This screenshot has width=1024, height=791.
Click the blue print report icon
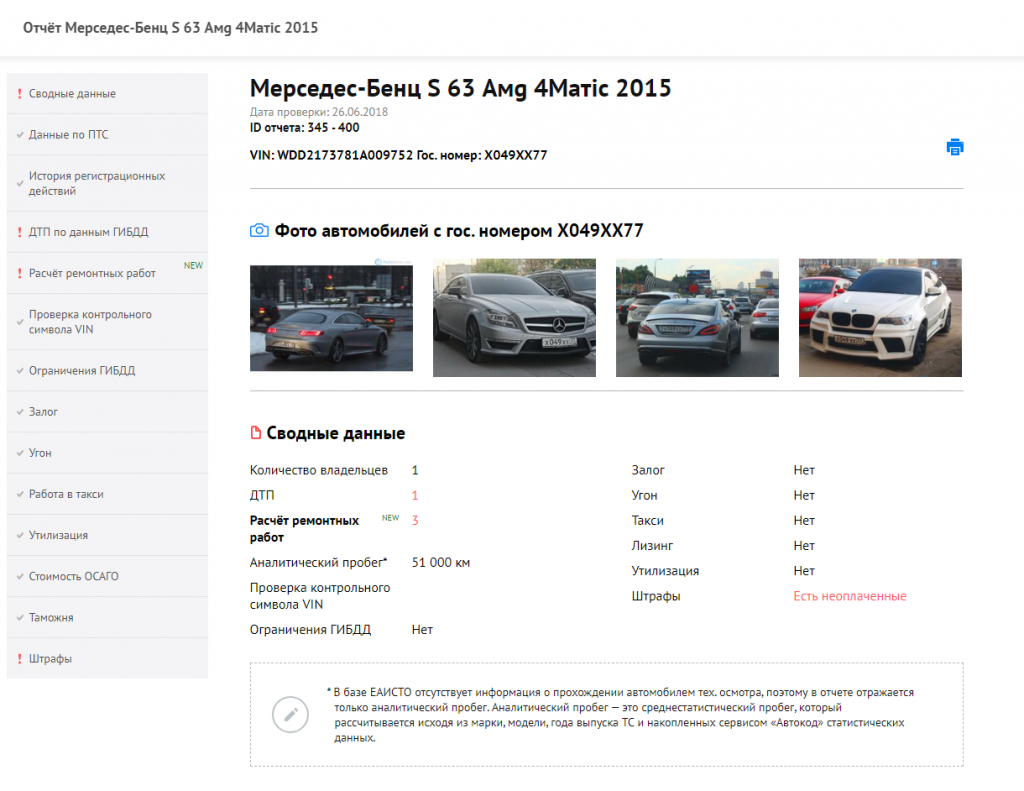955,147
